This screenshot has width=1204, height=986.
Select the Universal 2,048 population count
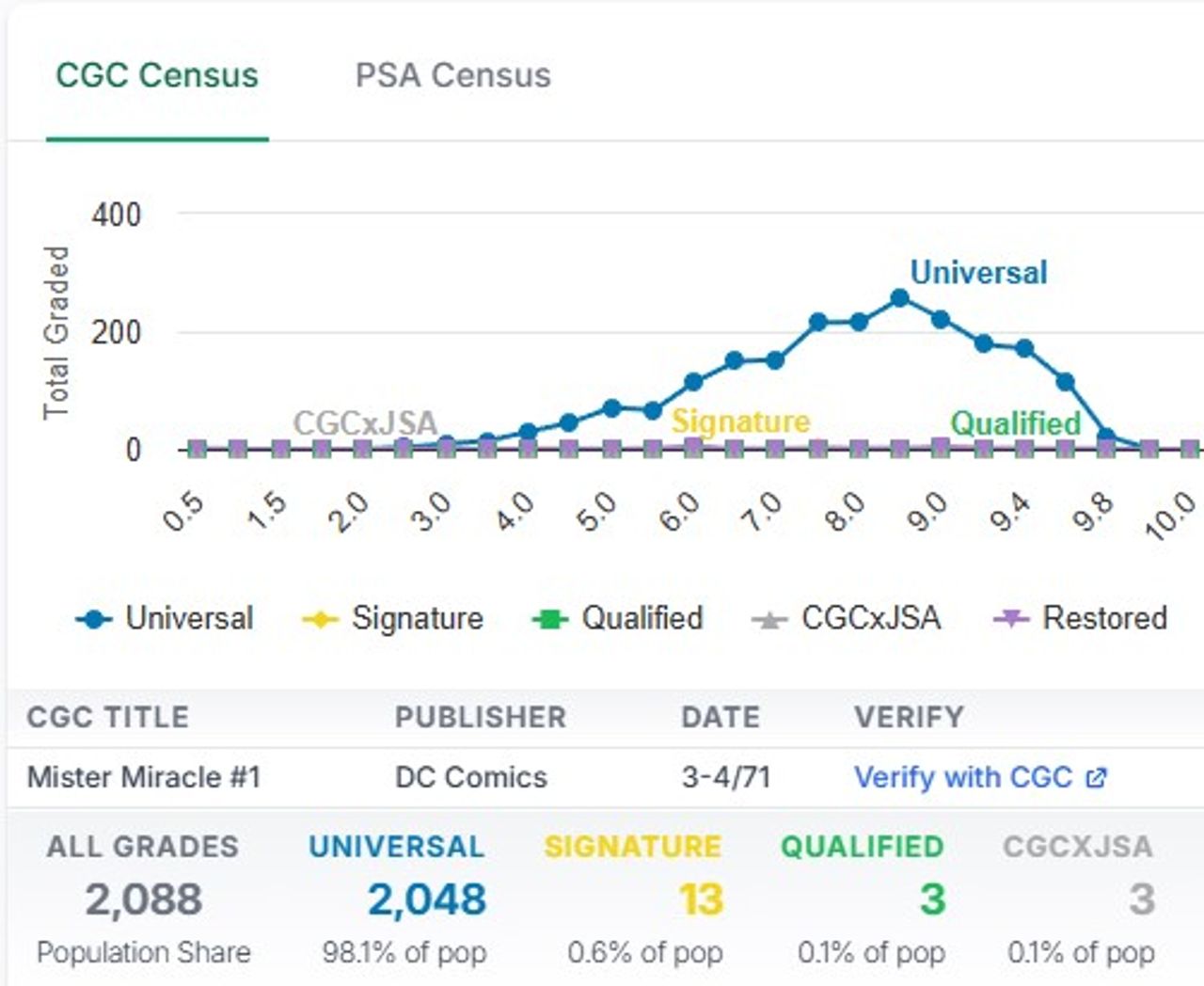coord(426,899)
